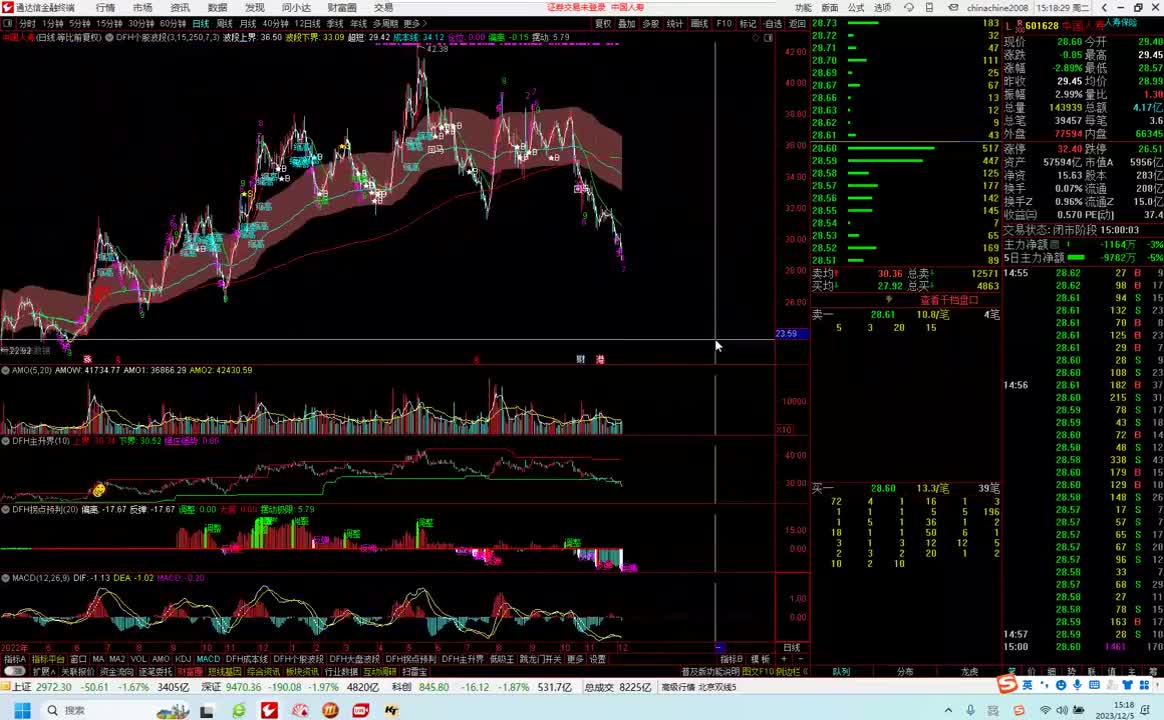Click the microphone icon in system tray
Viewport: 1164px width, 720px height.
[970, 710]
